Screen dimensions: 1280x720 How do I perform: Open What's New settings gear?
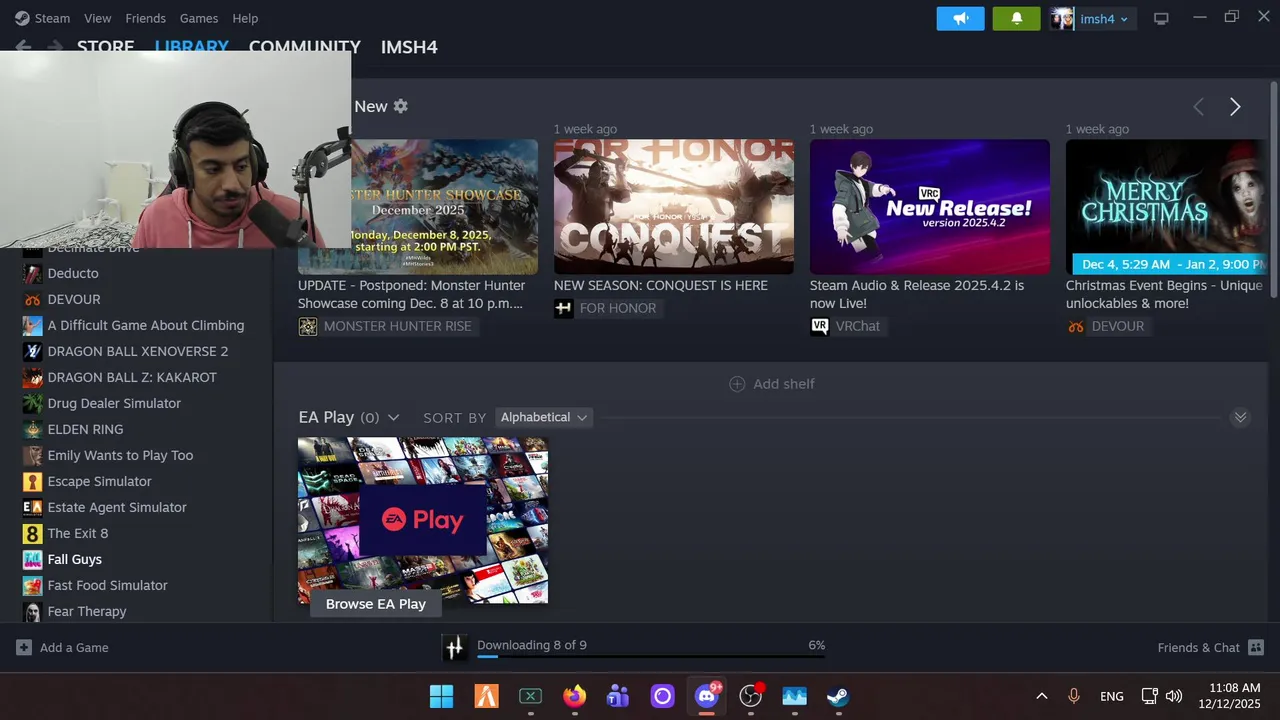pos(401,106)
